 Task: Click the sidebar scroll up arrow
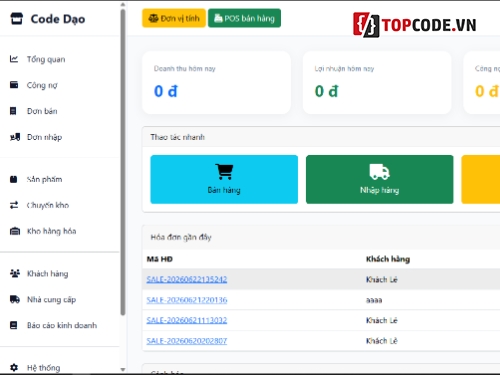click(x=123, y=5)
